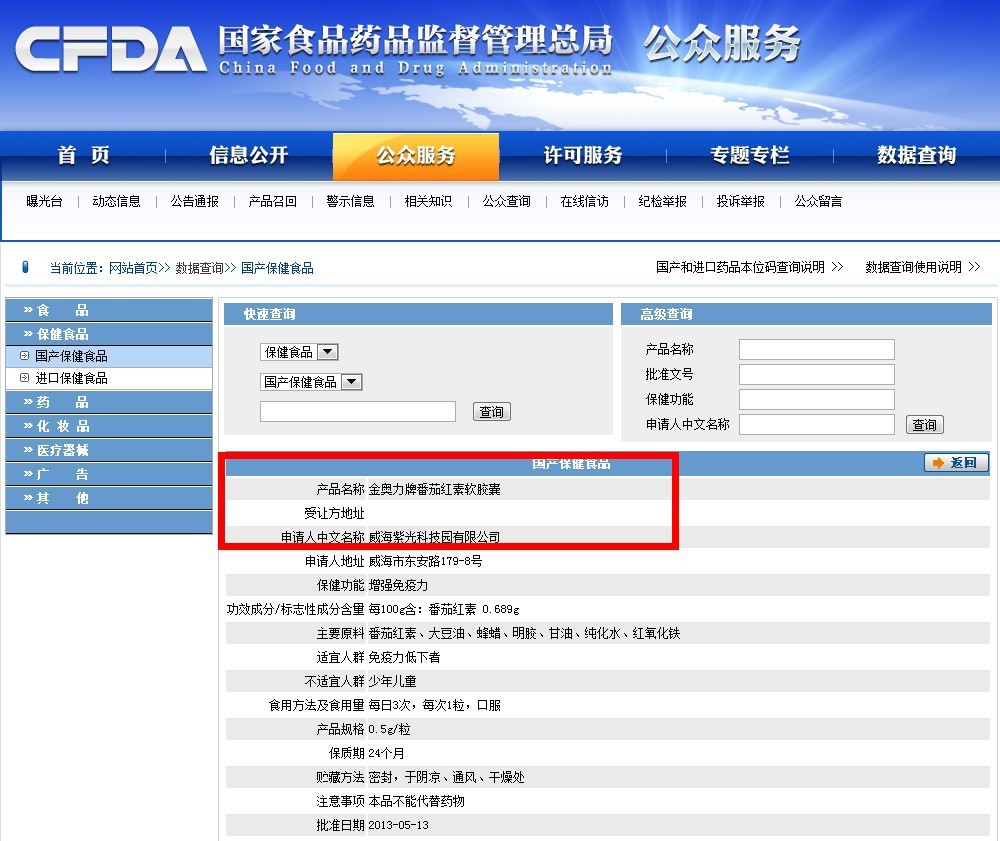Click the 高级查询 panel header
Viewport: 1000px width, 841px height.
[806, 314]
